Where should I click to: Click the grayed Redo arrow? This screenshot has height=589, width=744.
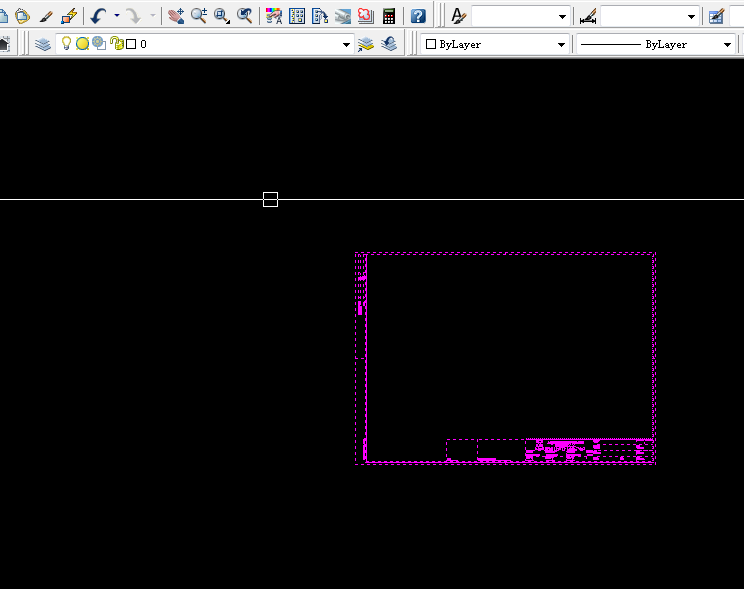(134, 16)
